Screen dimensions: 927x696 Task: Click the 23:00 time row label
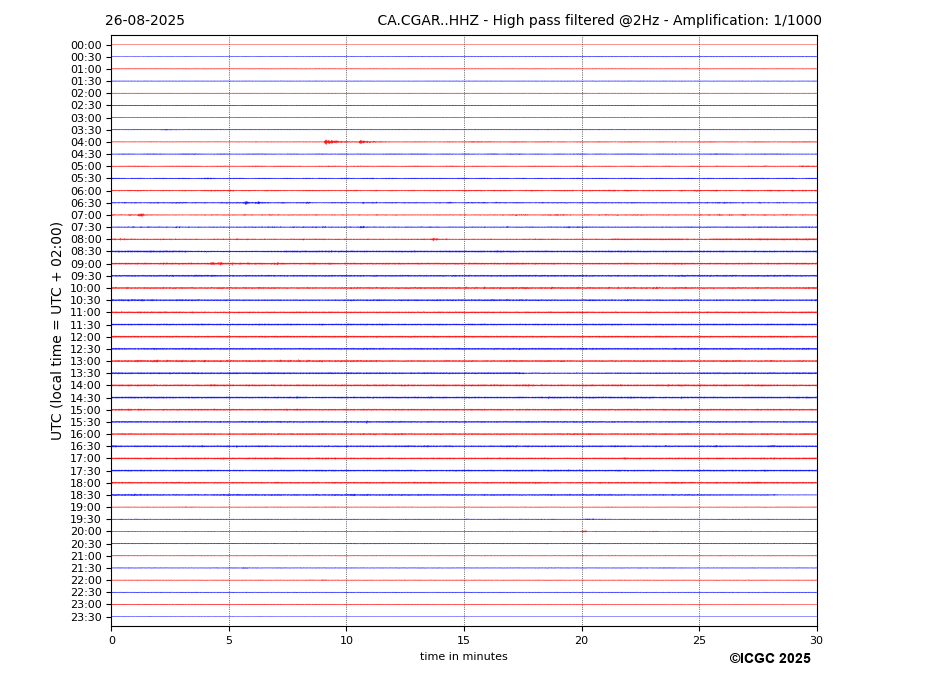[86, 605]
